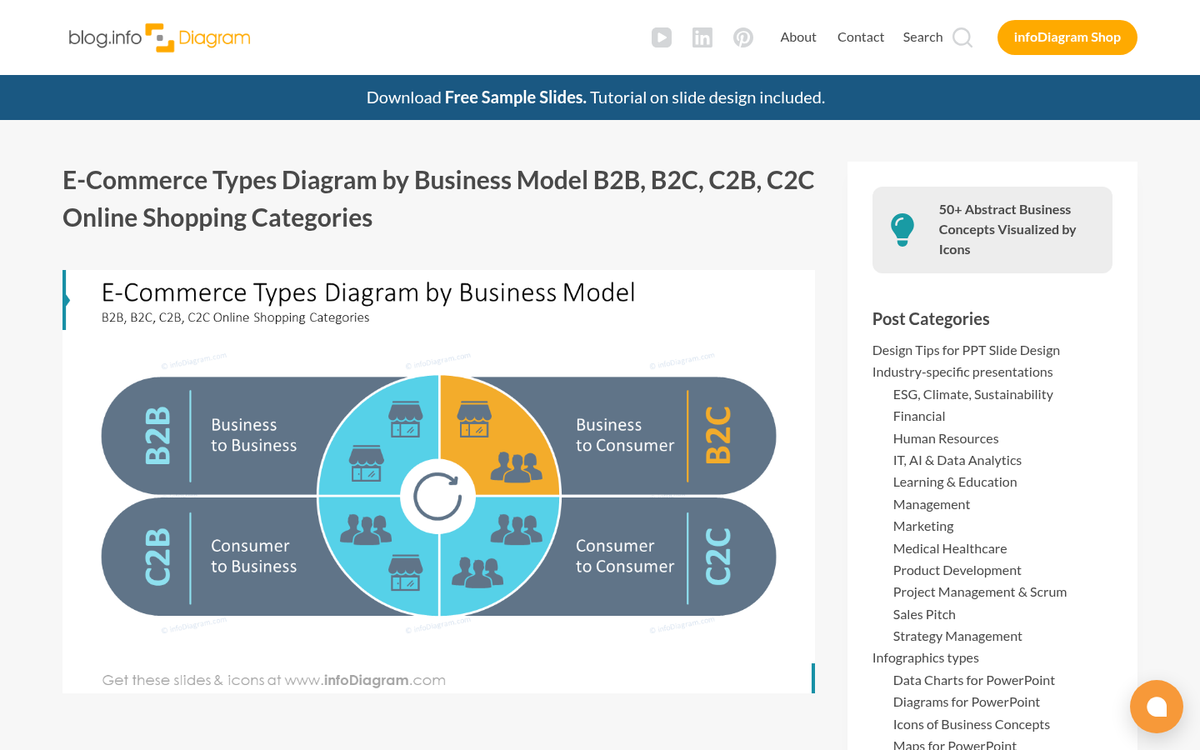Click the search magnifier icon
Image resolution: width=1200 pixels, height=750 pixels.
(961, 37)
